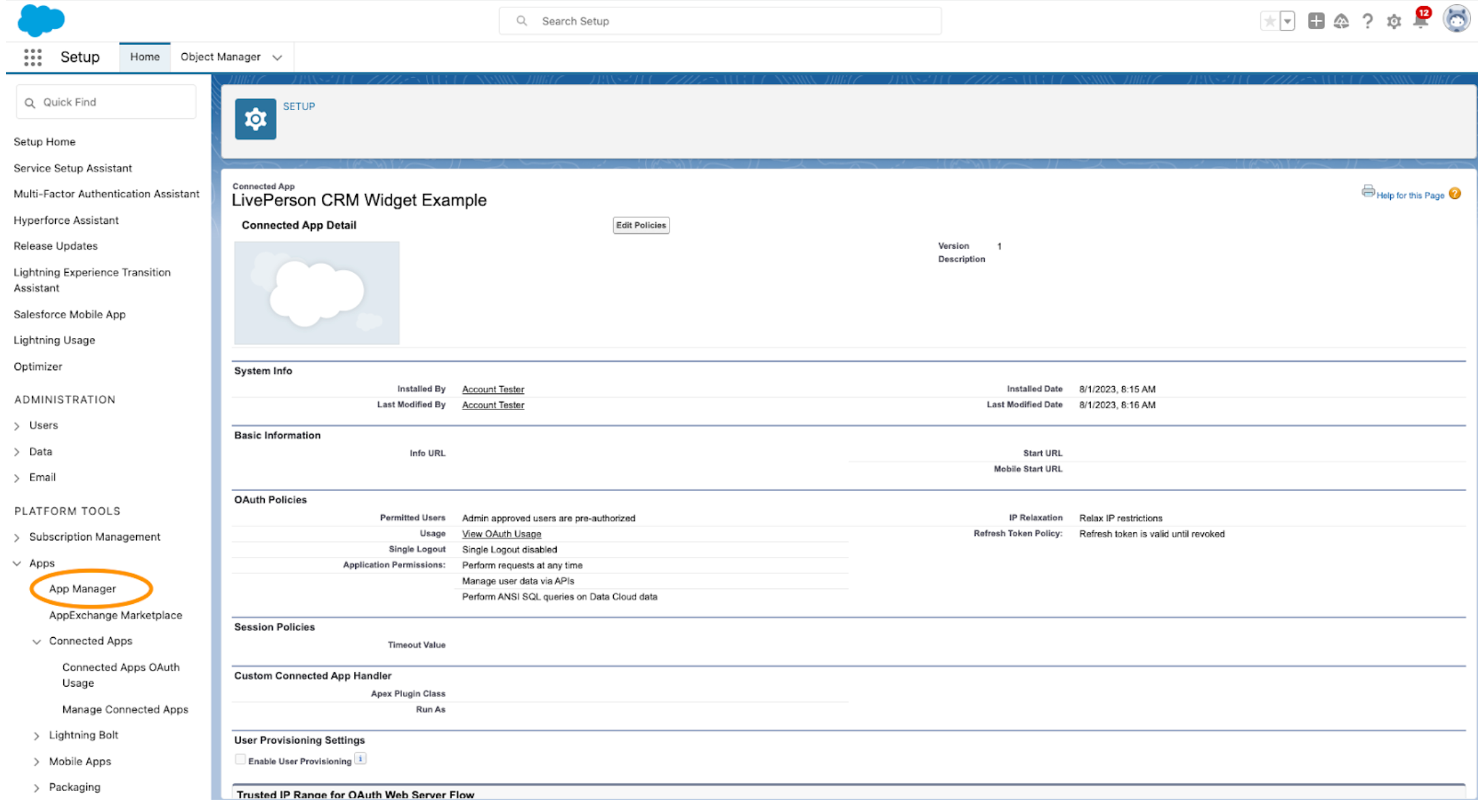Click Relax IP restrictions value
This screenshot has width=1478, height=812.
click(1121, 519)
